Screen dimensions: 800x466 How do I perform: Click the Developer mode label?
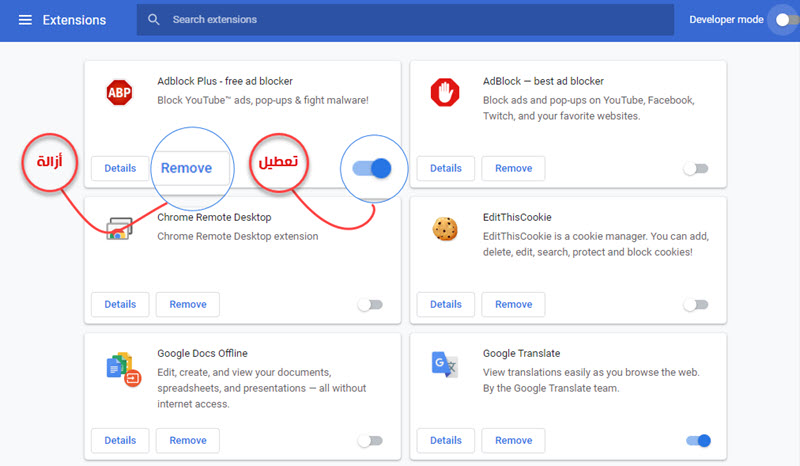coord(726,19)
